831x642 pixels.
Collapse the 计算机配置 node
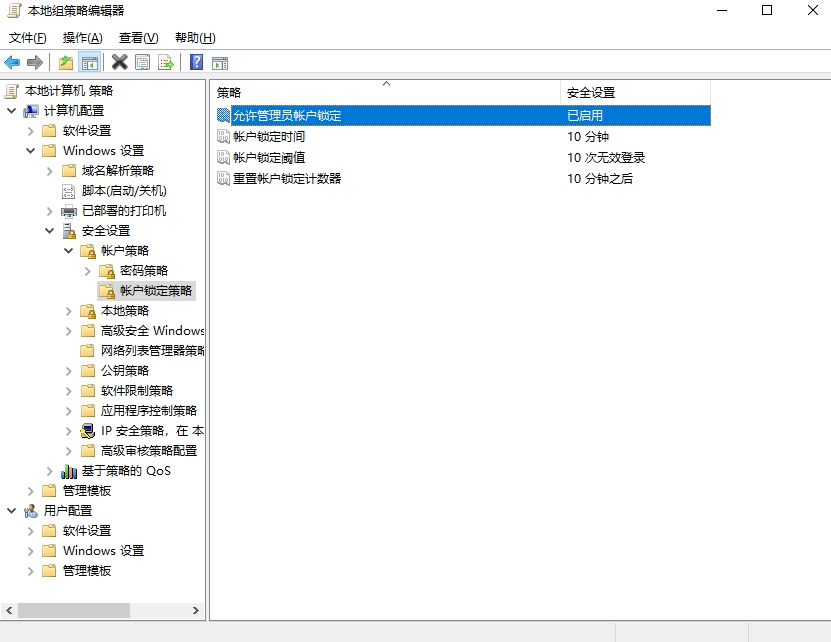pos(11,111)
